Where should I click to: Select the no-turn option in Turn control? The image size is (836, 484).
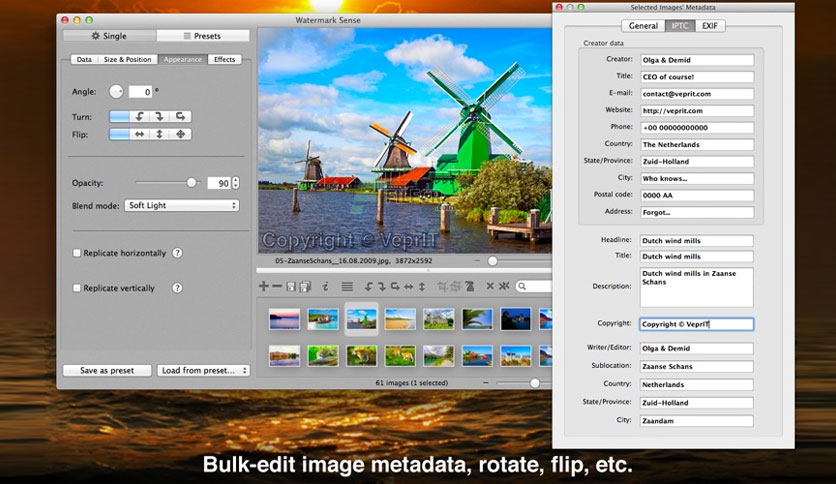tap(119, 116)
